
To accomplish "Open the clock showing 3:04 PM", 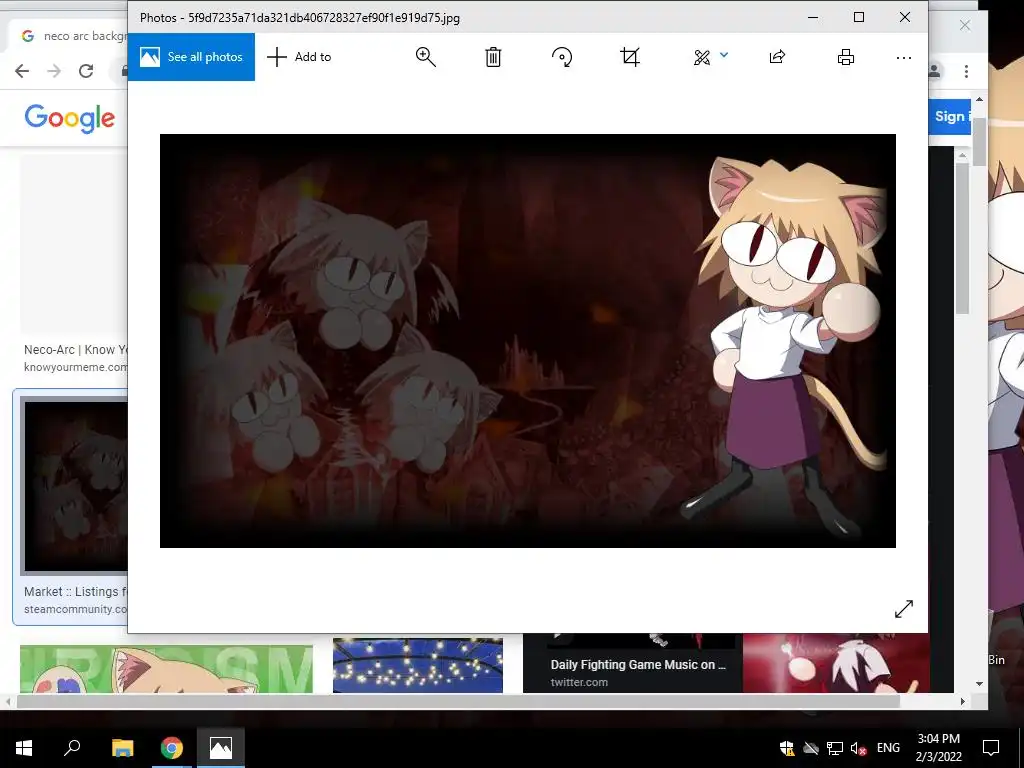I will tap(938, 748).
